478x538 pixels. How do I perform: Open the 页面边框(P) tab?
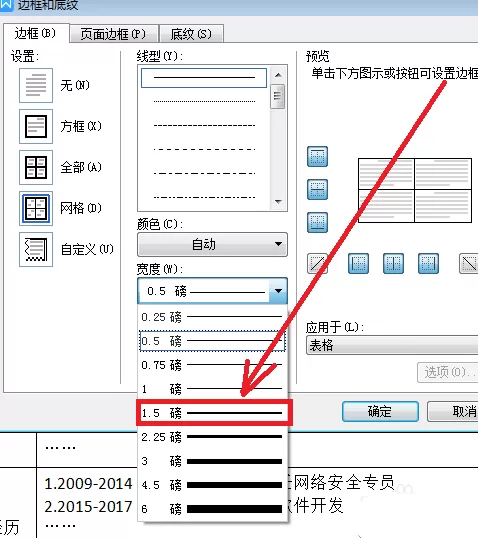click(113, 34)
